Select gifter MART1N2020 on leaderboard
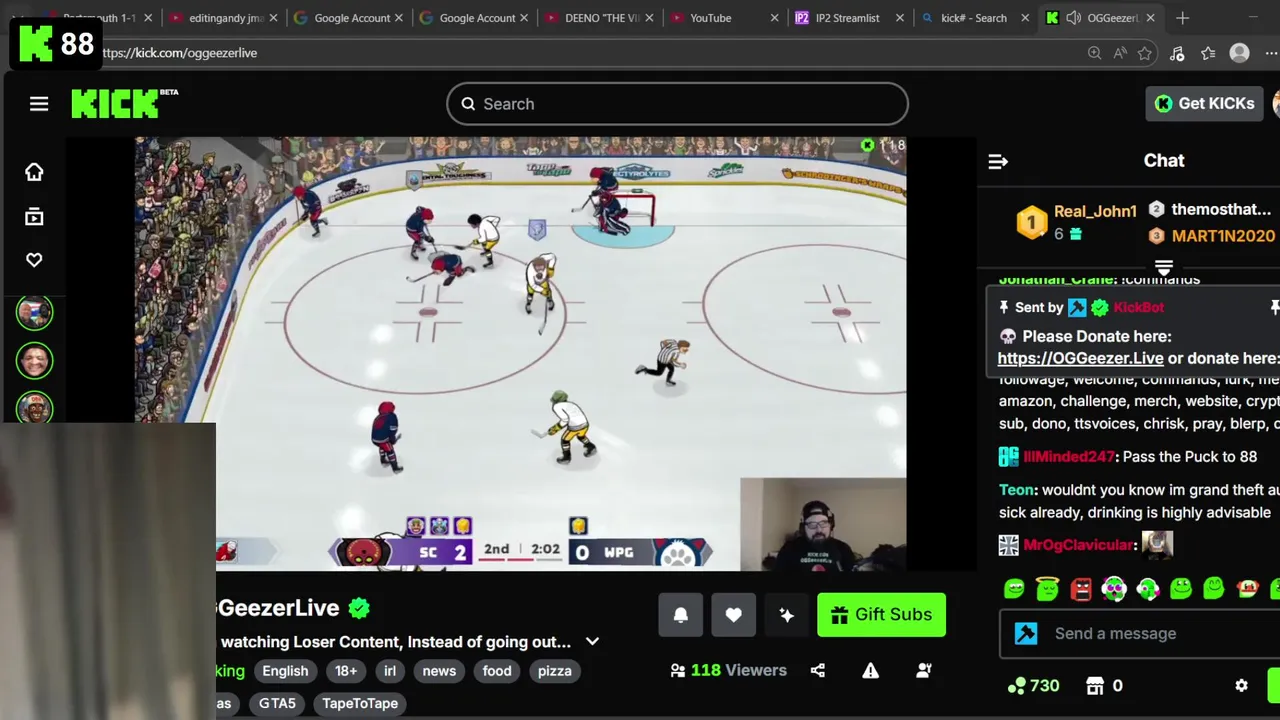1280x720 pixels. tap(1223, 236)
